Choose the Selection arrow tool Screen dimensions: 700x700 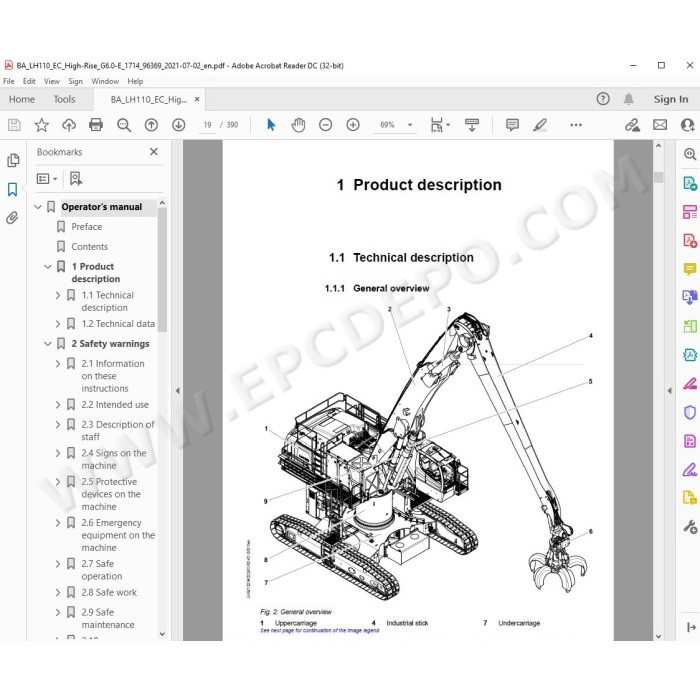point(271,125)
